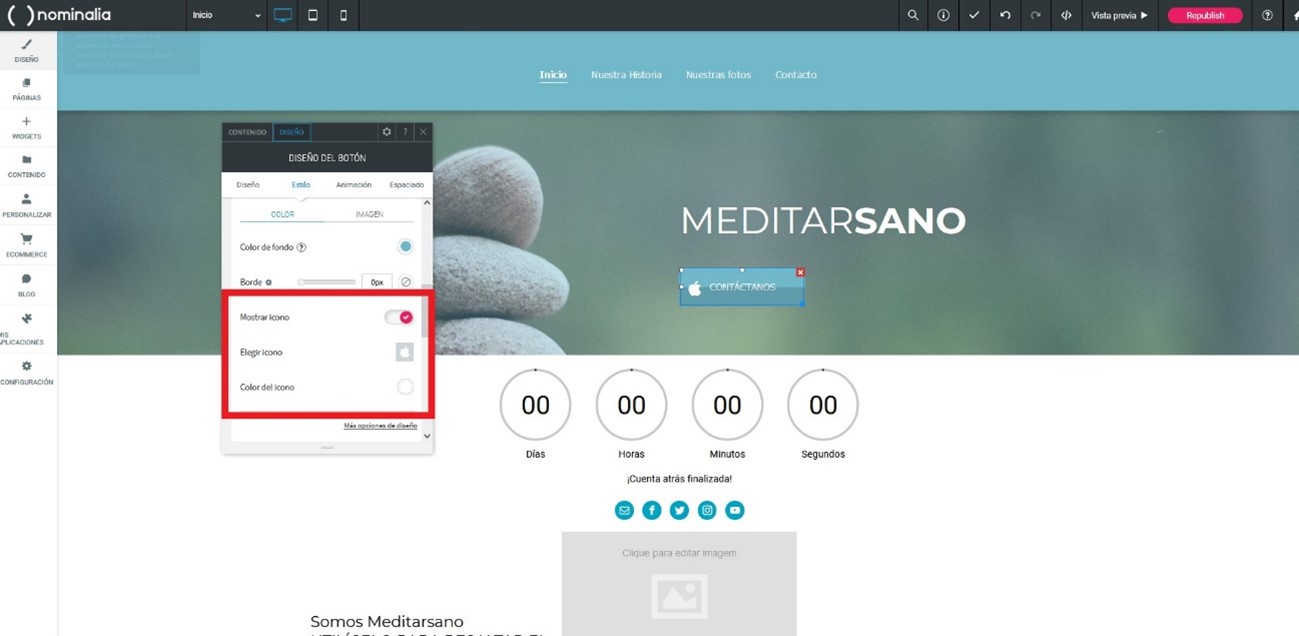This screenshot has width=1299, height=636.
Task: Pick the Color de fondo swatch
Action: click(406, 247)
